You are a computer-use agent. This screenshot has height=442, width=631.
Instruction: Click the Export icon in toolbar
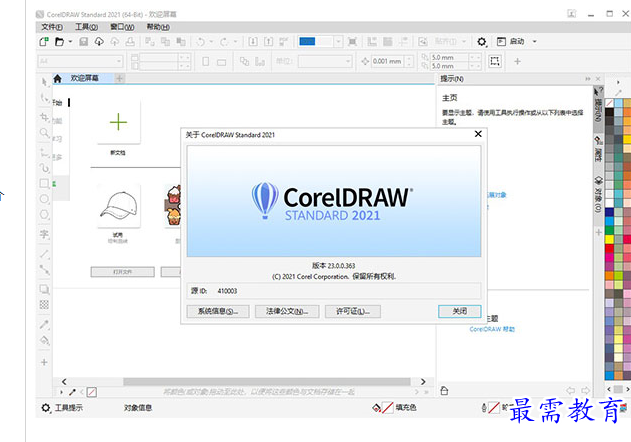pos(268,41)
